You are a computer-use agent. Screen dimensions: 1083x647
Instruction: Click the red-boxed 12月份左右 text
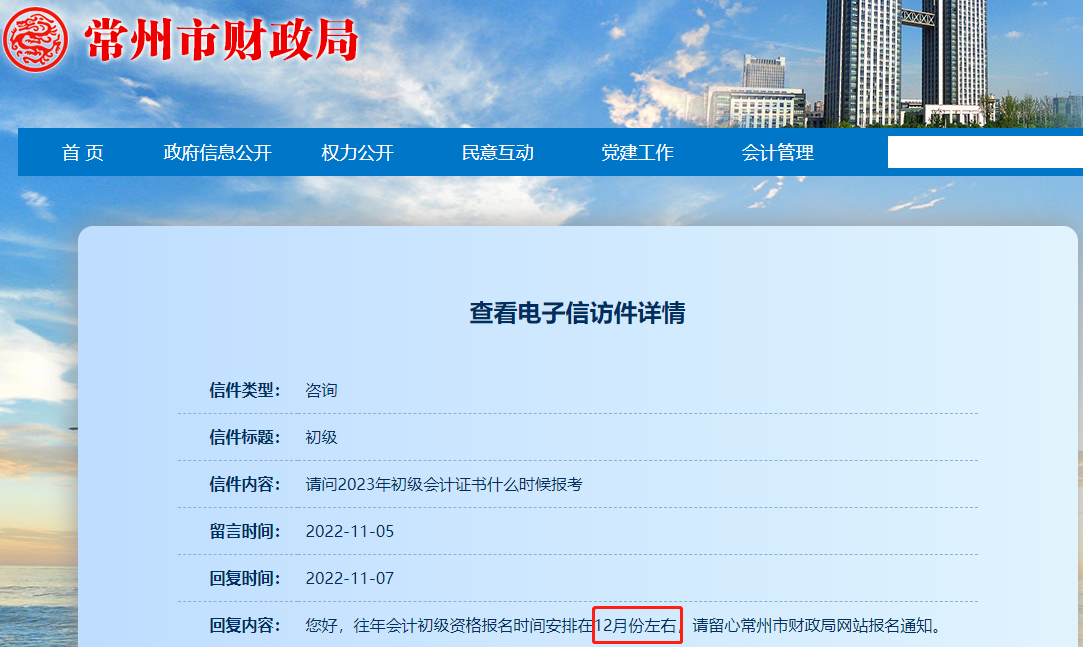(x=637, y=626)
